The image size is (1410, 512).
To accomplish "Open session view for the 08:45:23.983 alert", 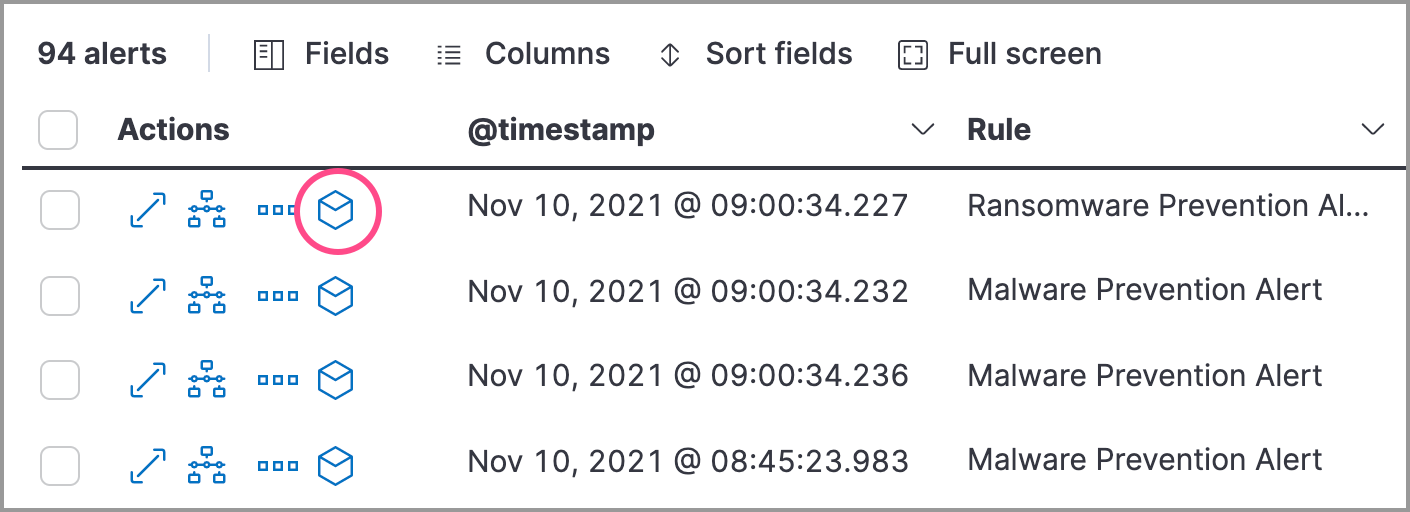I will click(336, 465).
